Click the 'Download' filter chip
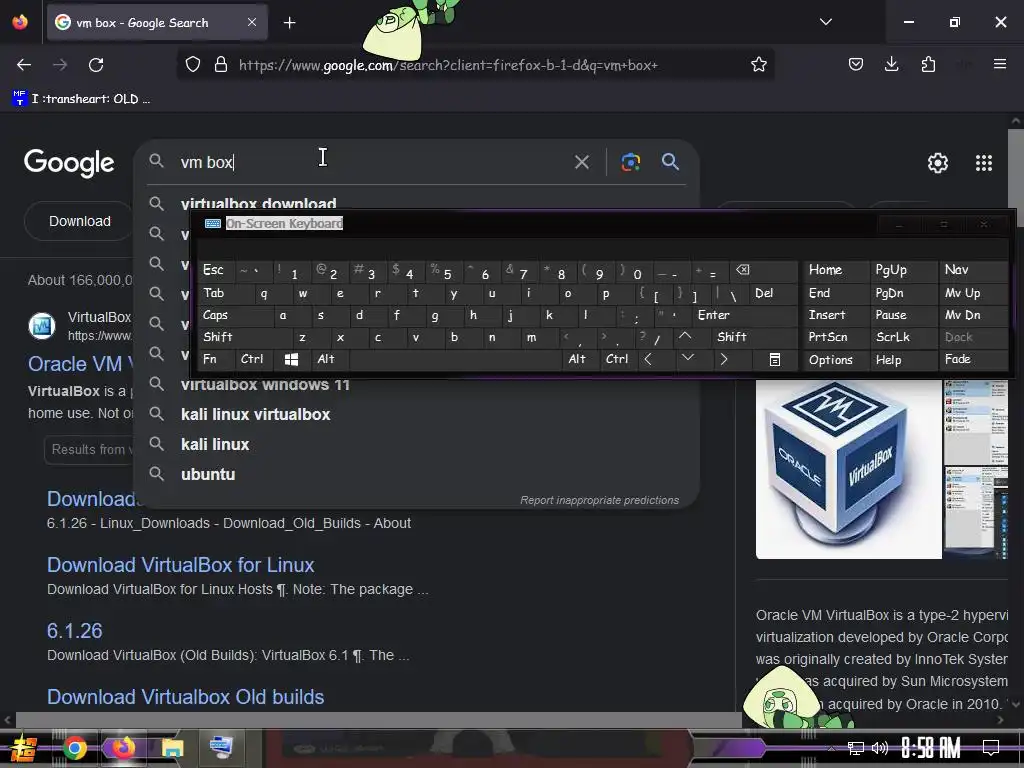 coord(80,221)
